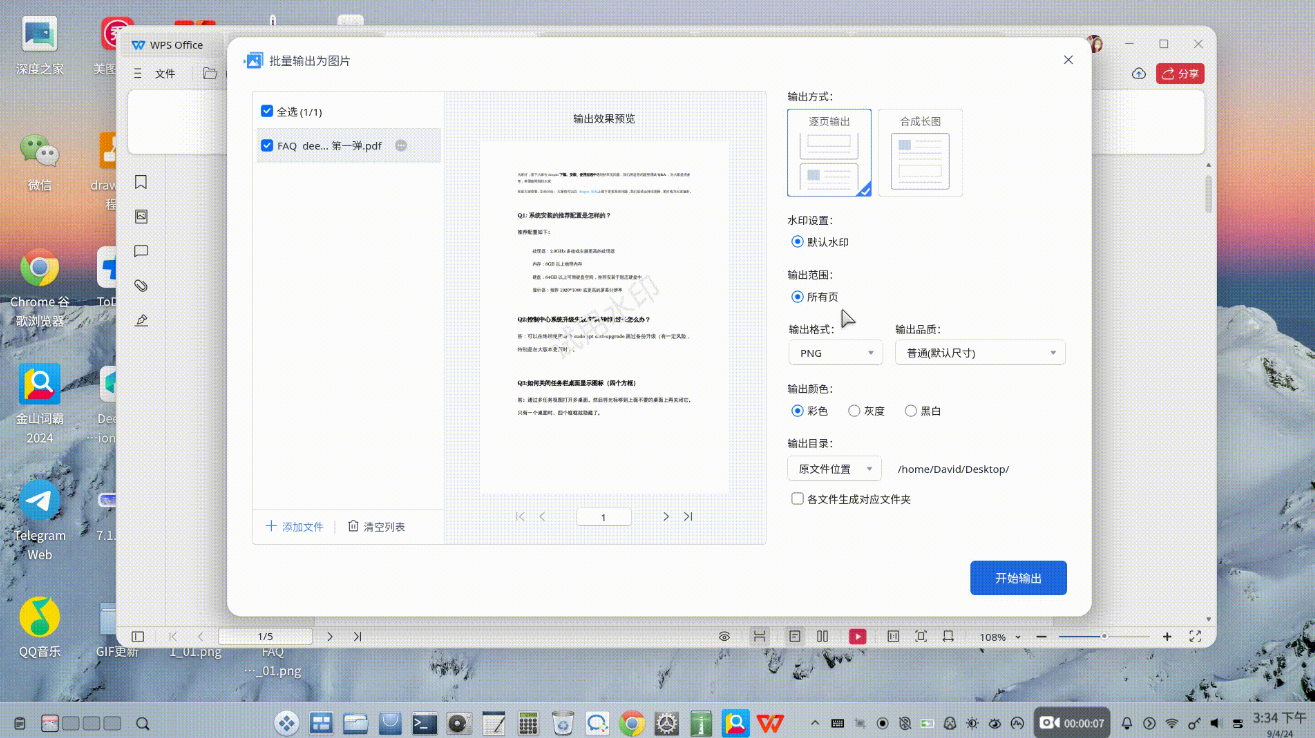Click the more options icon beside FAQ pdf
Viewport: 1315px width, 738px height.
(401, 146)
